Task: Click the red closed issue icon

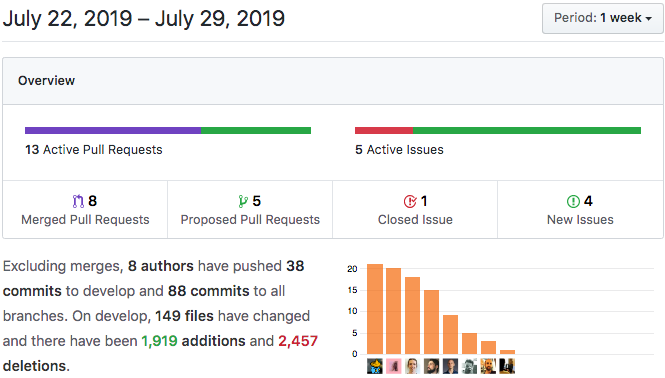Action: 410,201
